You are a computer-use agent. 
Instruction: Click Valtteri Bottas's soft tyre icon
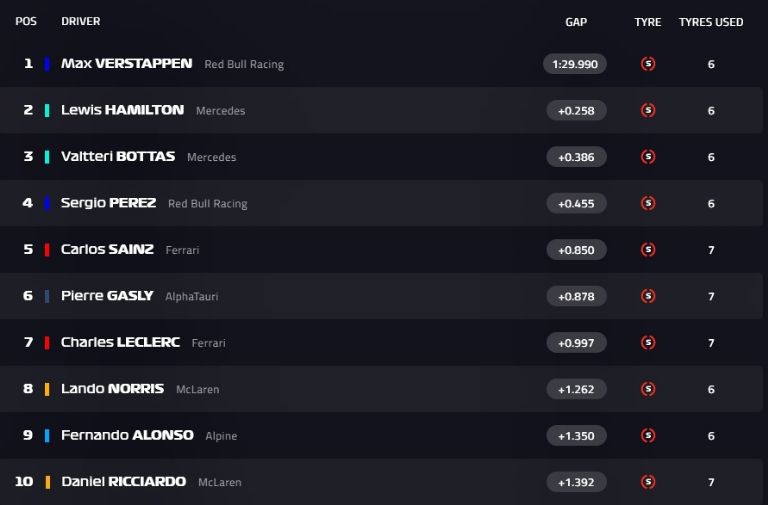(x=648, y=157)
